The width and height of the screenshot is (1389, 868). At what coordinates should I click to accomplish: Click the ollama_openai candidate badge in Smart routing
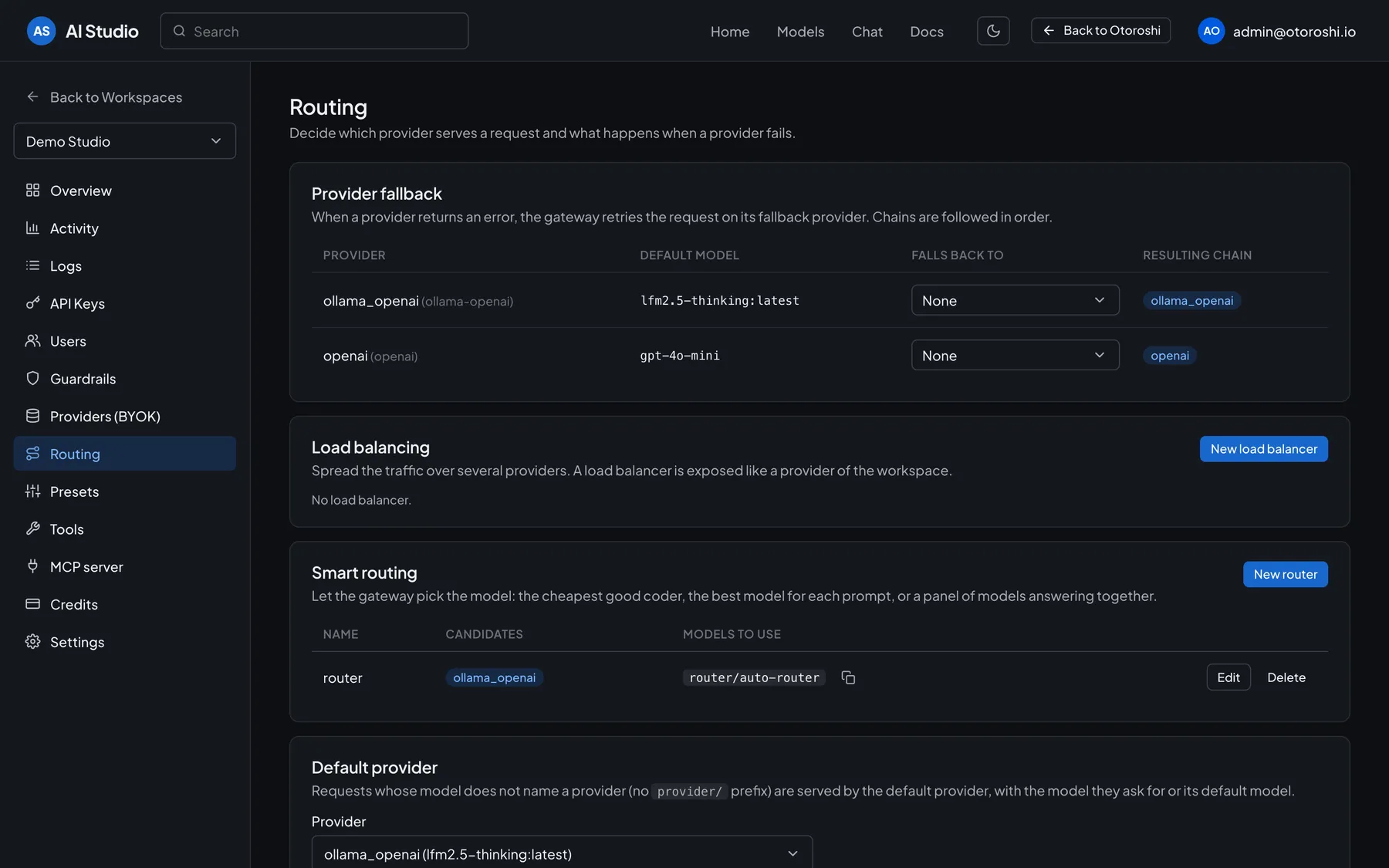494,677
